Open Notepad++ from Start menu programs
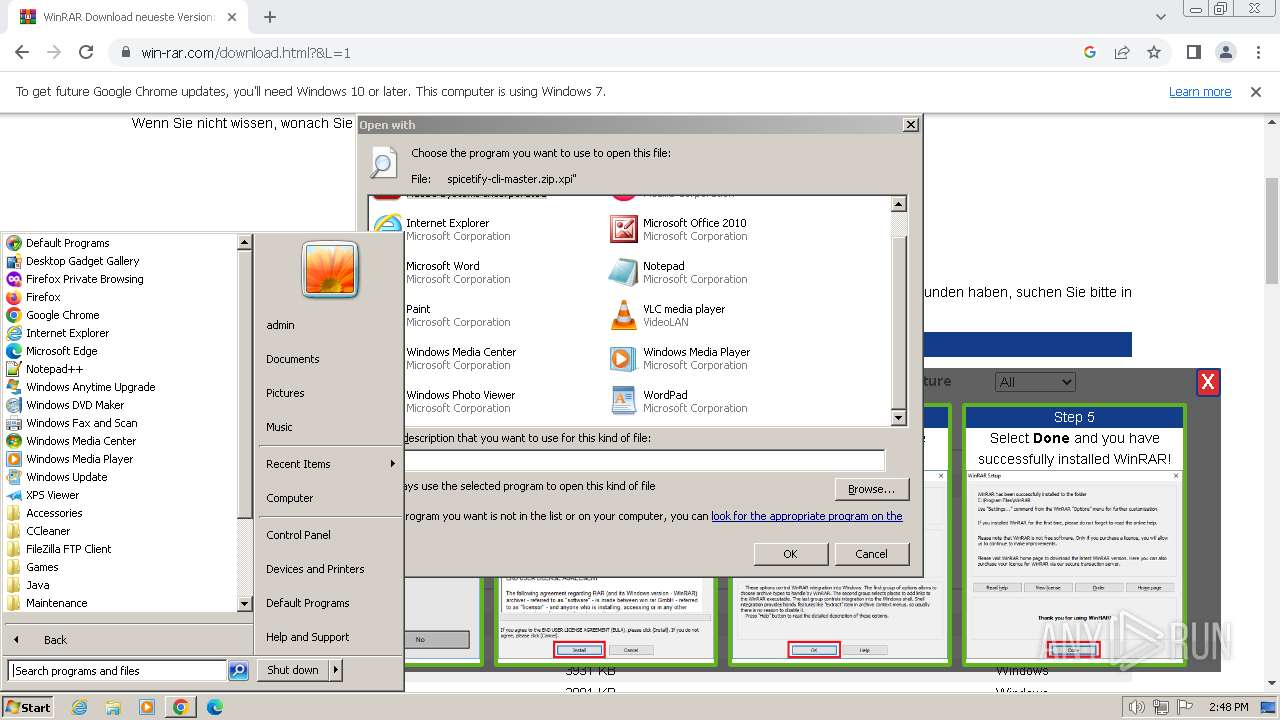This screenshot has width=1280, height=720. point(54,369)
